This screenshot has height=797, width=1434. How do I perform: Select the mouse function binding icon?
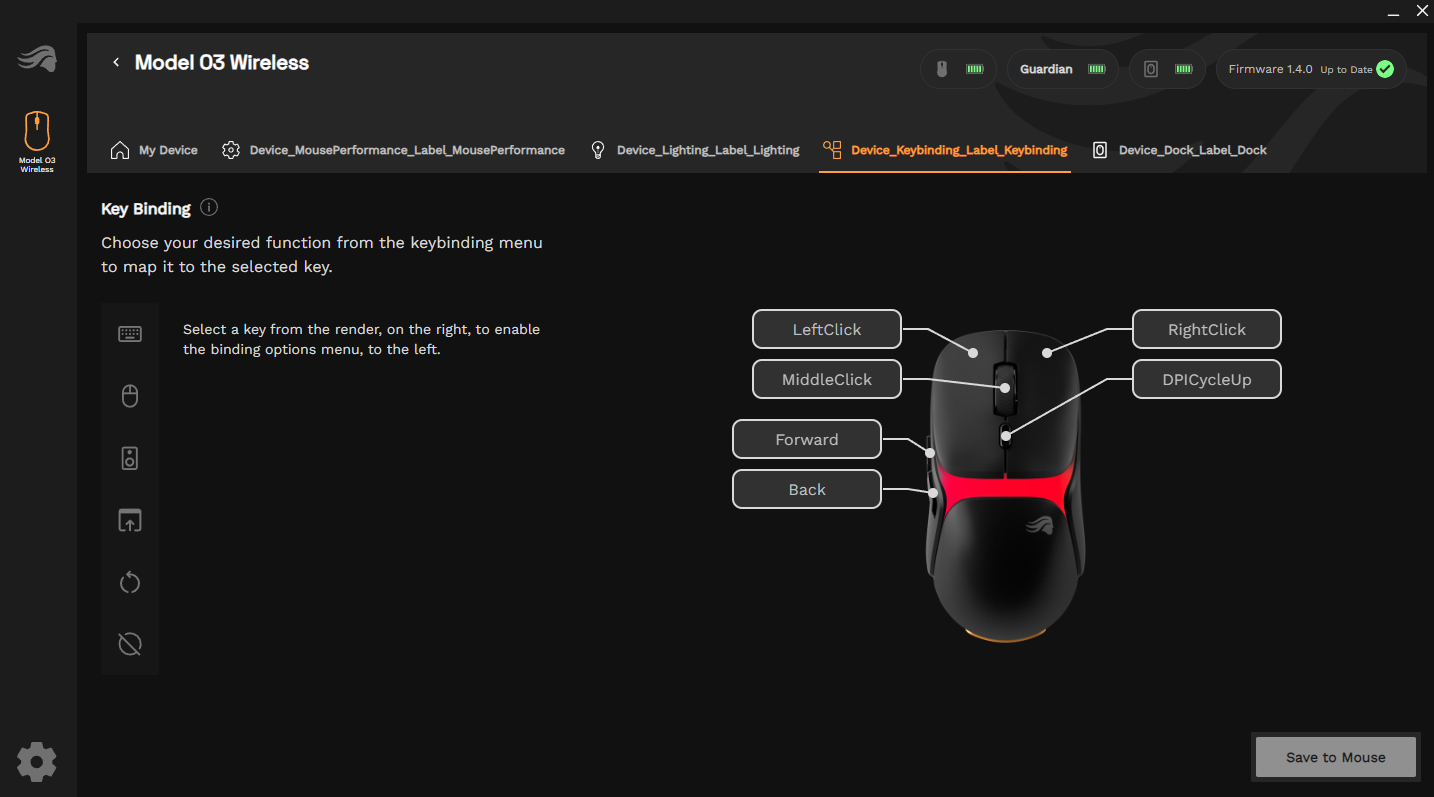click(130, 397)
